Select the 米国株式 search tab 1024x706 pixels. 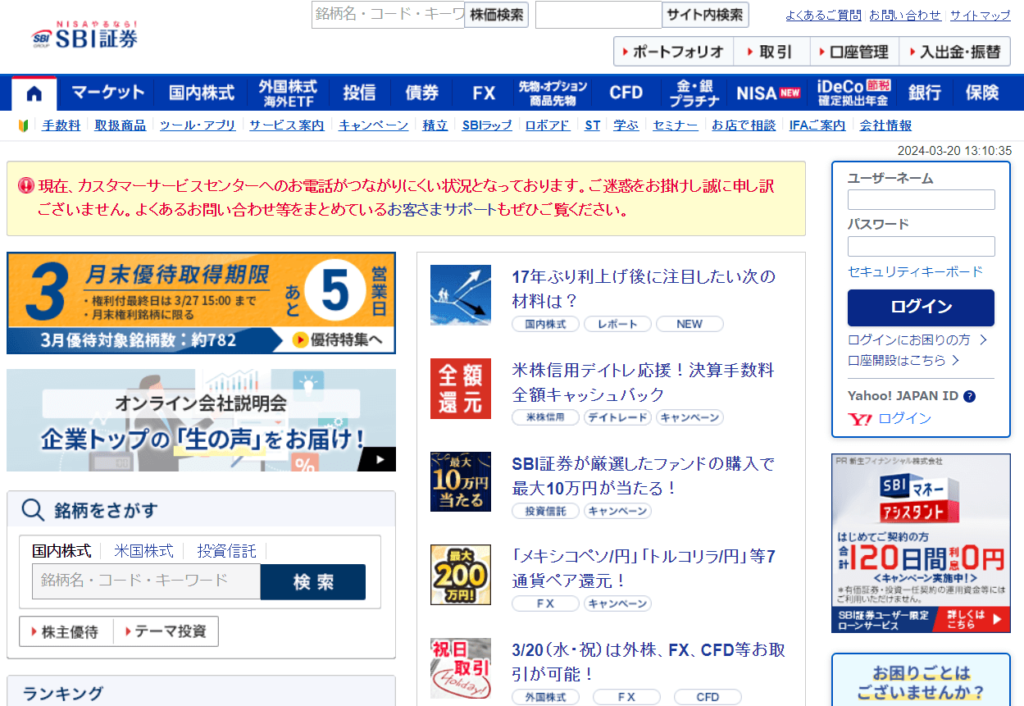tap(144, 551)
